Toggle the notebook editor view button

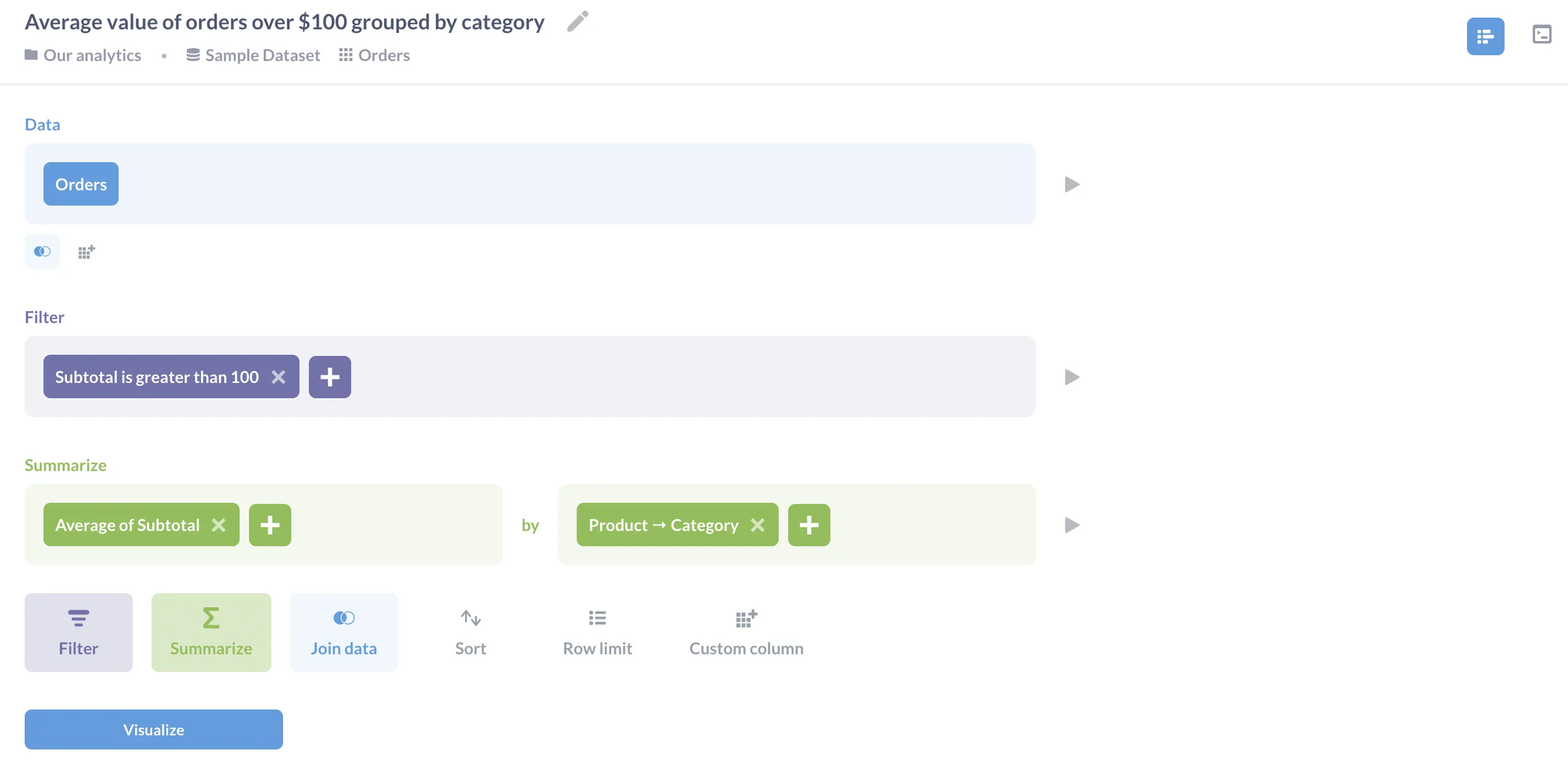coord(1485,36)
